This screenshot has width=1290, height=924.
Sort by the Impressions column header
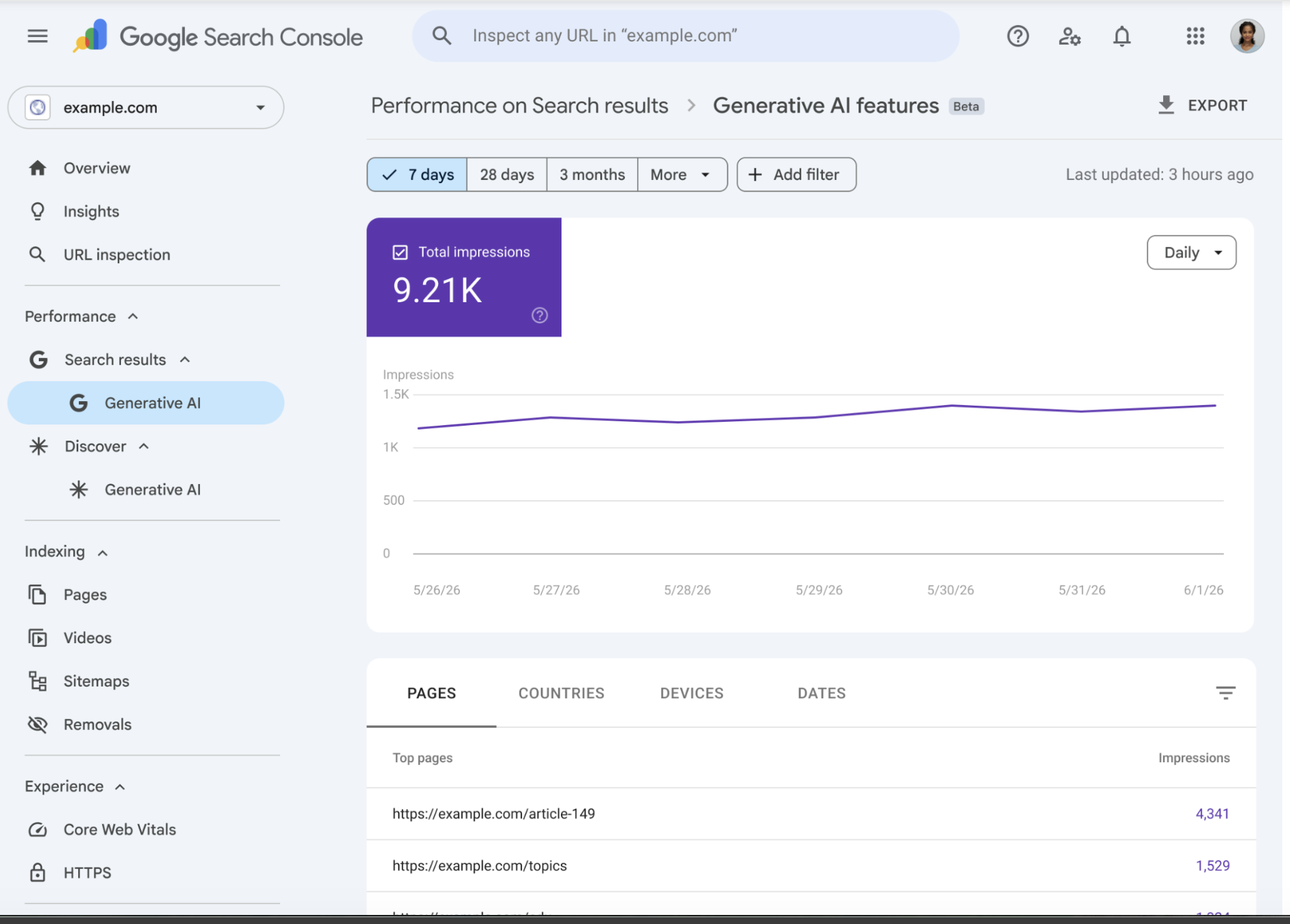(1194, 758)
